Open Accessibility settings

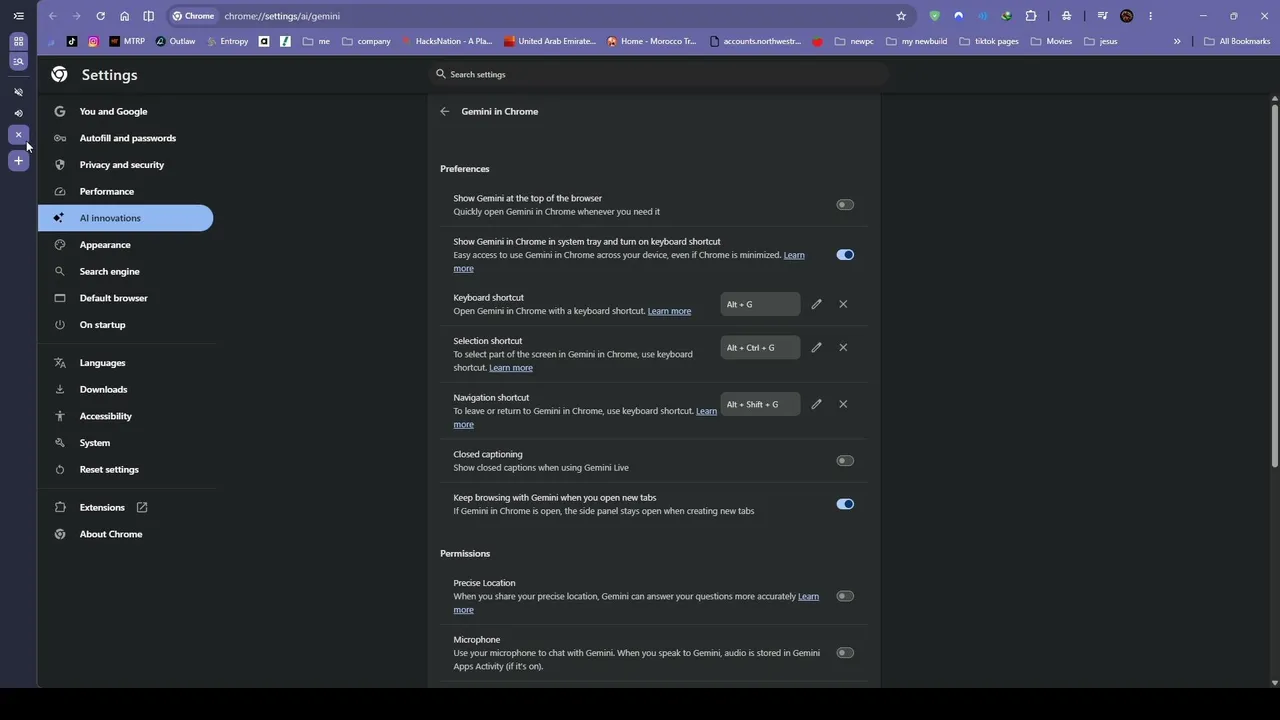pos(125,416)
